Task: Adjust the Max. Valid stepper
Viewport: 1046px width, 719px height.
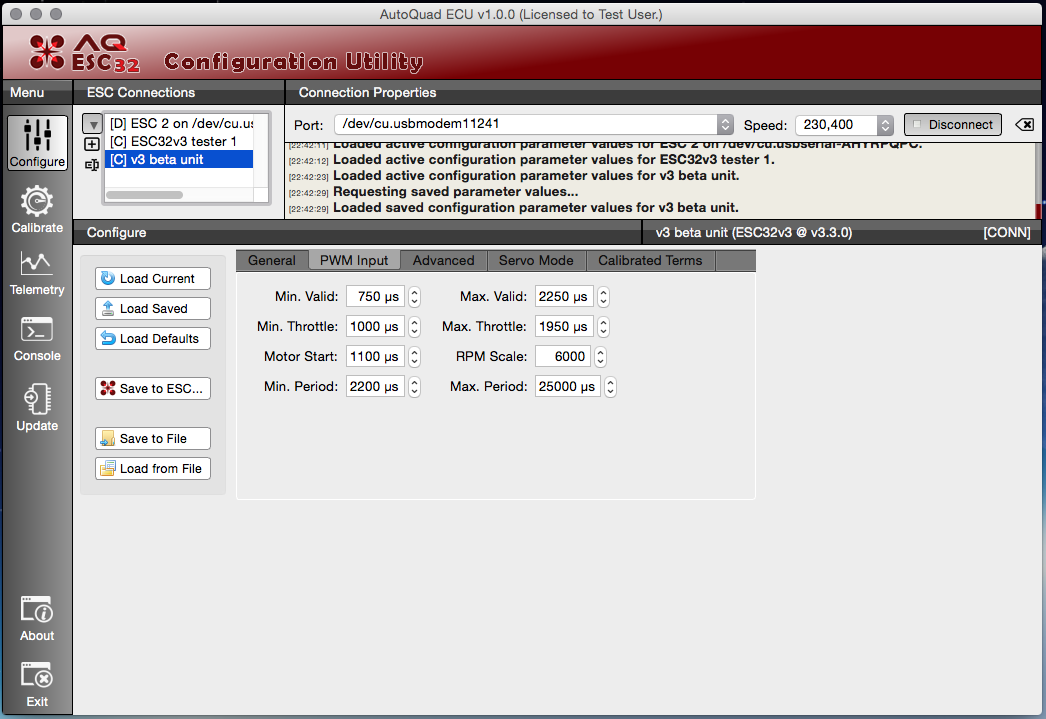Action: coord(603,297)
